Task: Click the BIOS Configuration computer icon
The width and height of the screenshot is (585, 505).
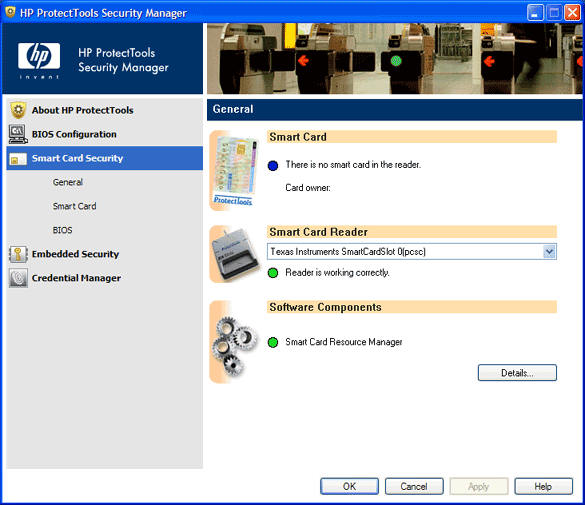Action: [18, 134]
